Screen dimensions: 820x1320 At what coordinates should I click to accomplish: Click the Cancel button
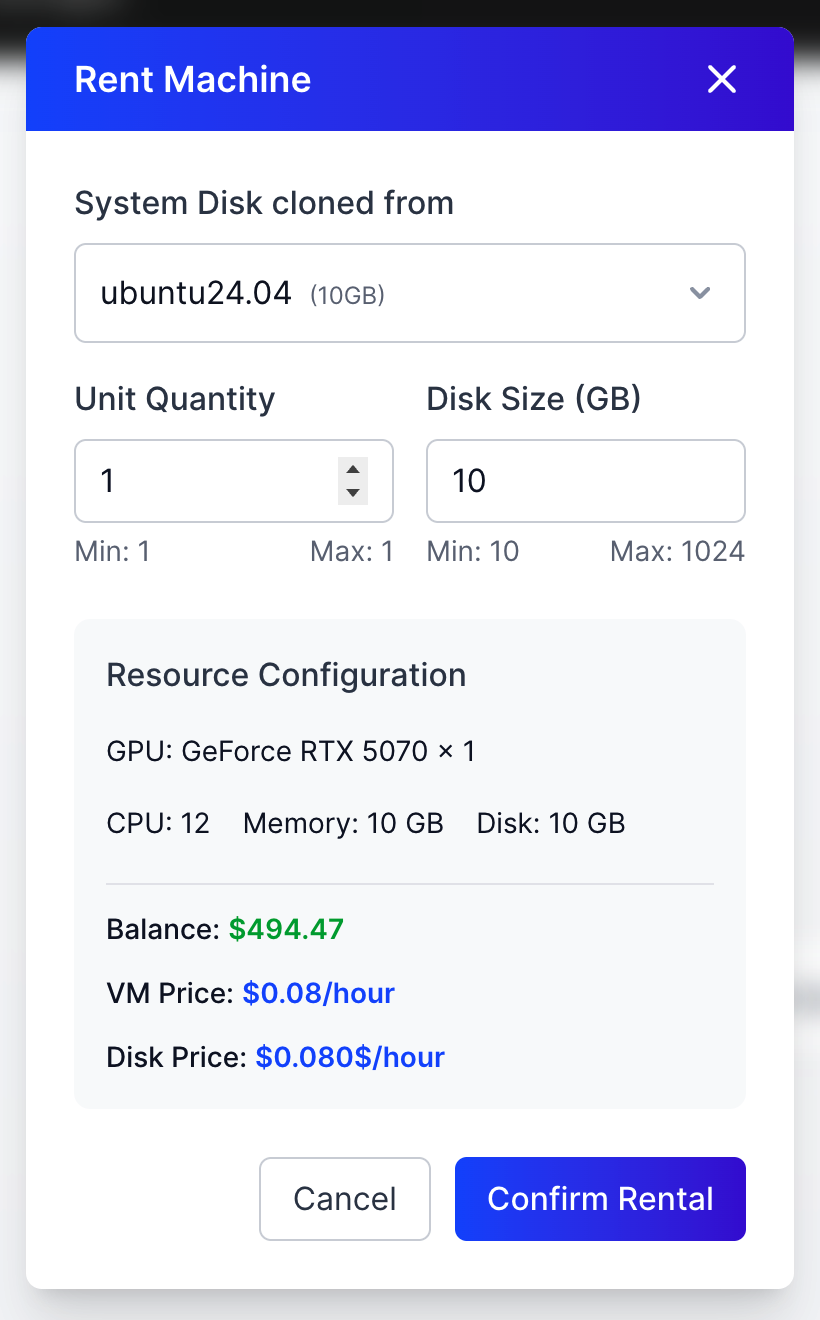click(x=344, y=1198)
